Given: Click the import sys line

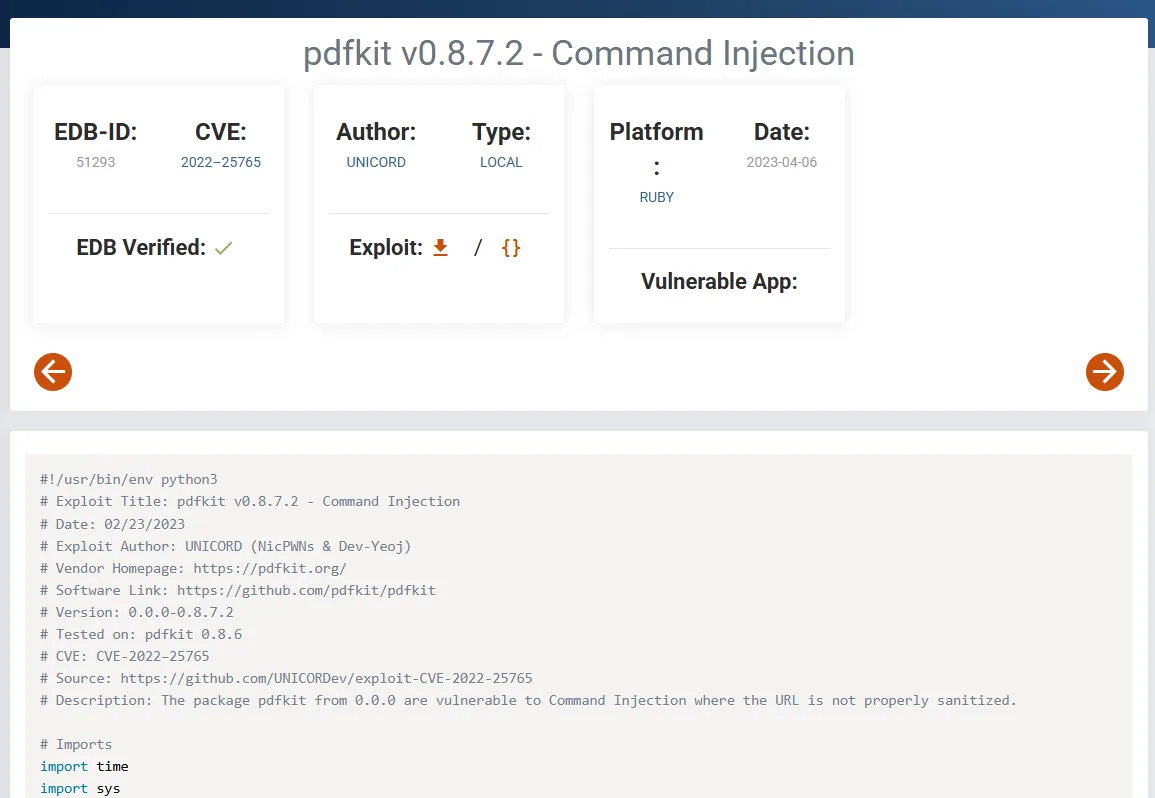Looking at the screenshot, I should tap(80, 788).
